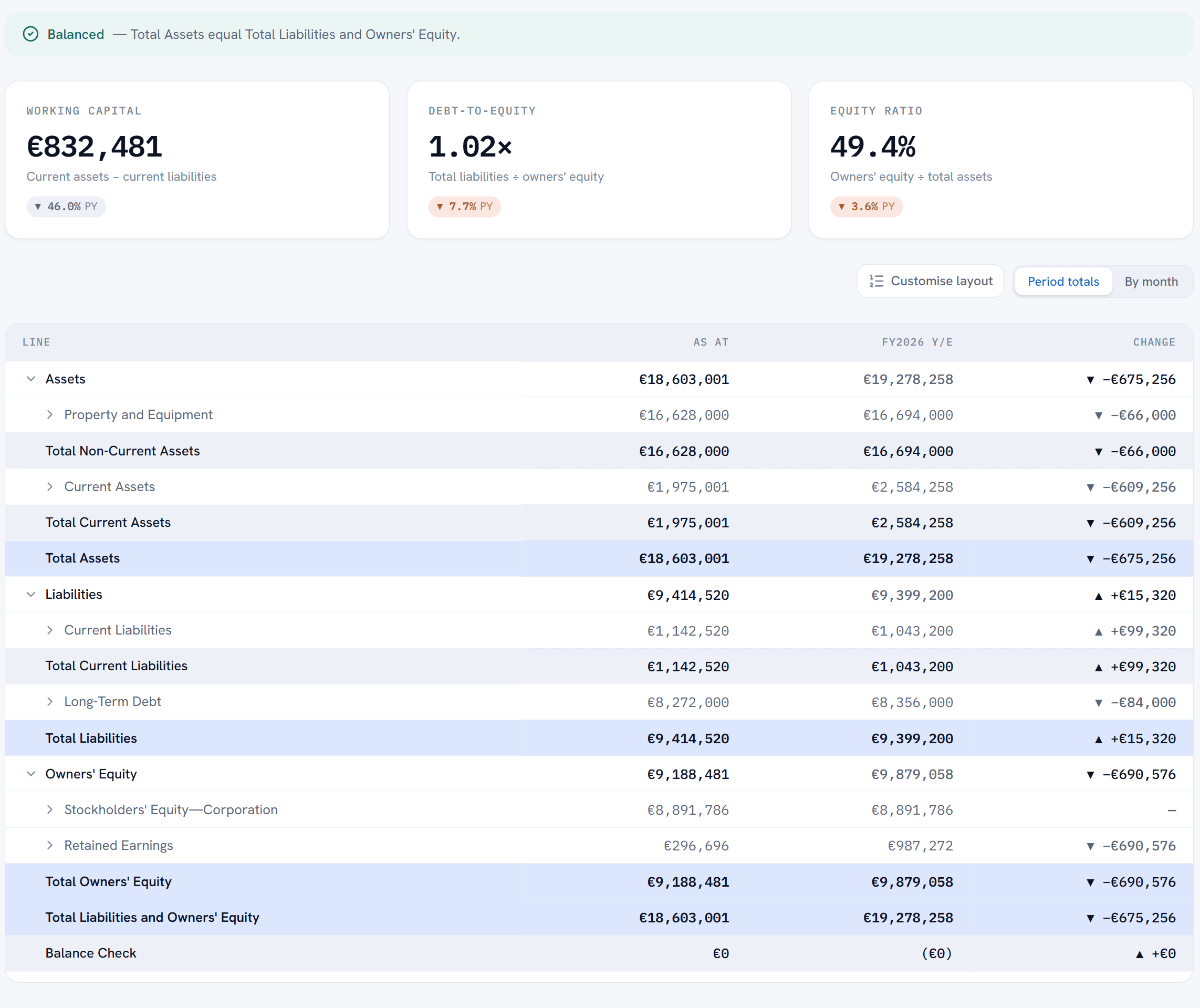Collapse the Assets section

point(32,379)
